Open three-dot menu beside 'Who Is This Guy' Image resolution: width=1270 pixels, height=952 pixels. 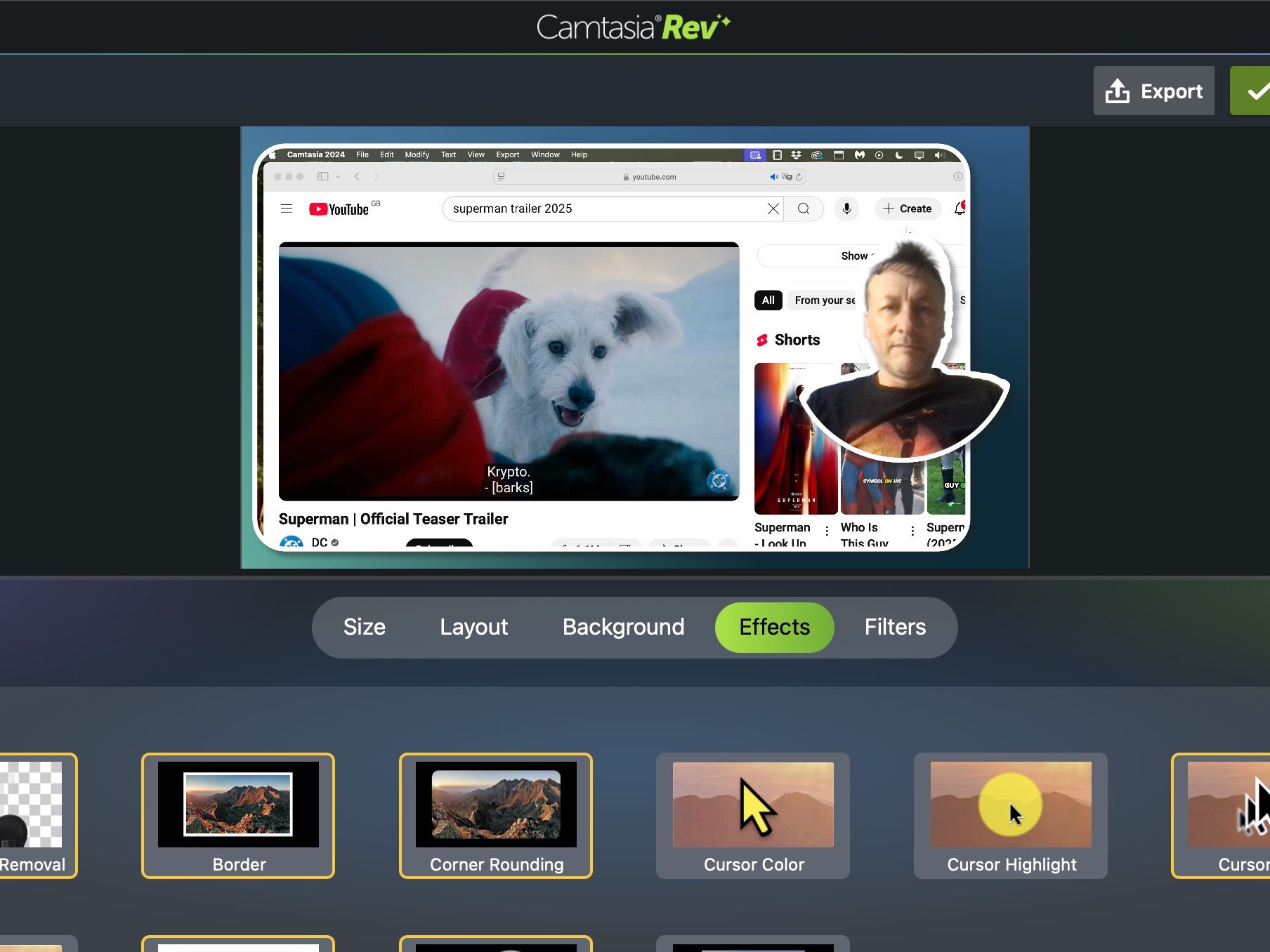pyautogui.click(x=912, y=531)
